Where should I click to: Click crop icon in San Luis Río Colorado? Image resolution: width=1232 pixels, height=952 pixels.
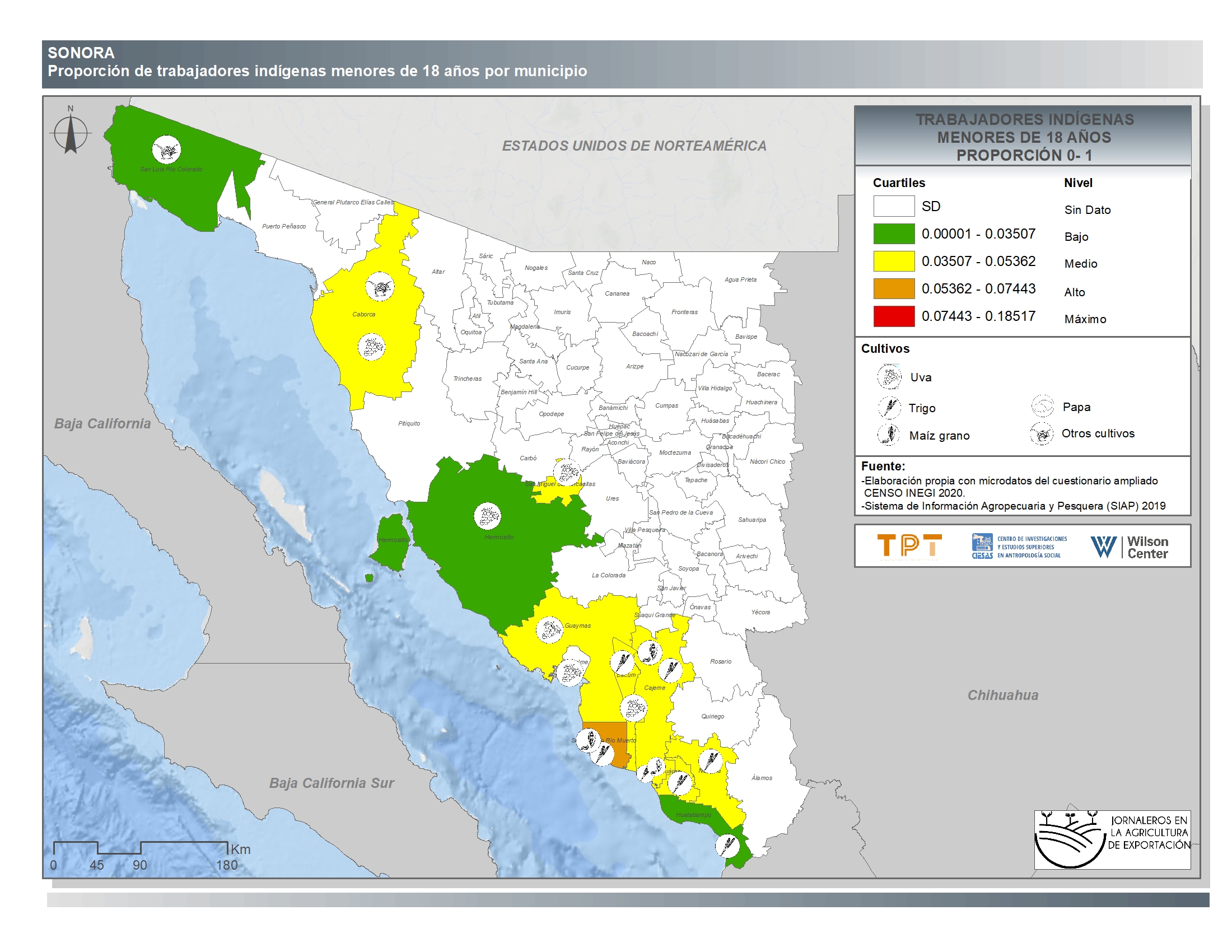point(166,150)
